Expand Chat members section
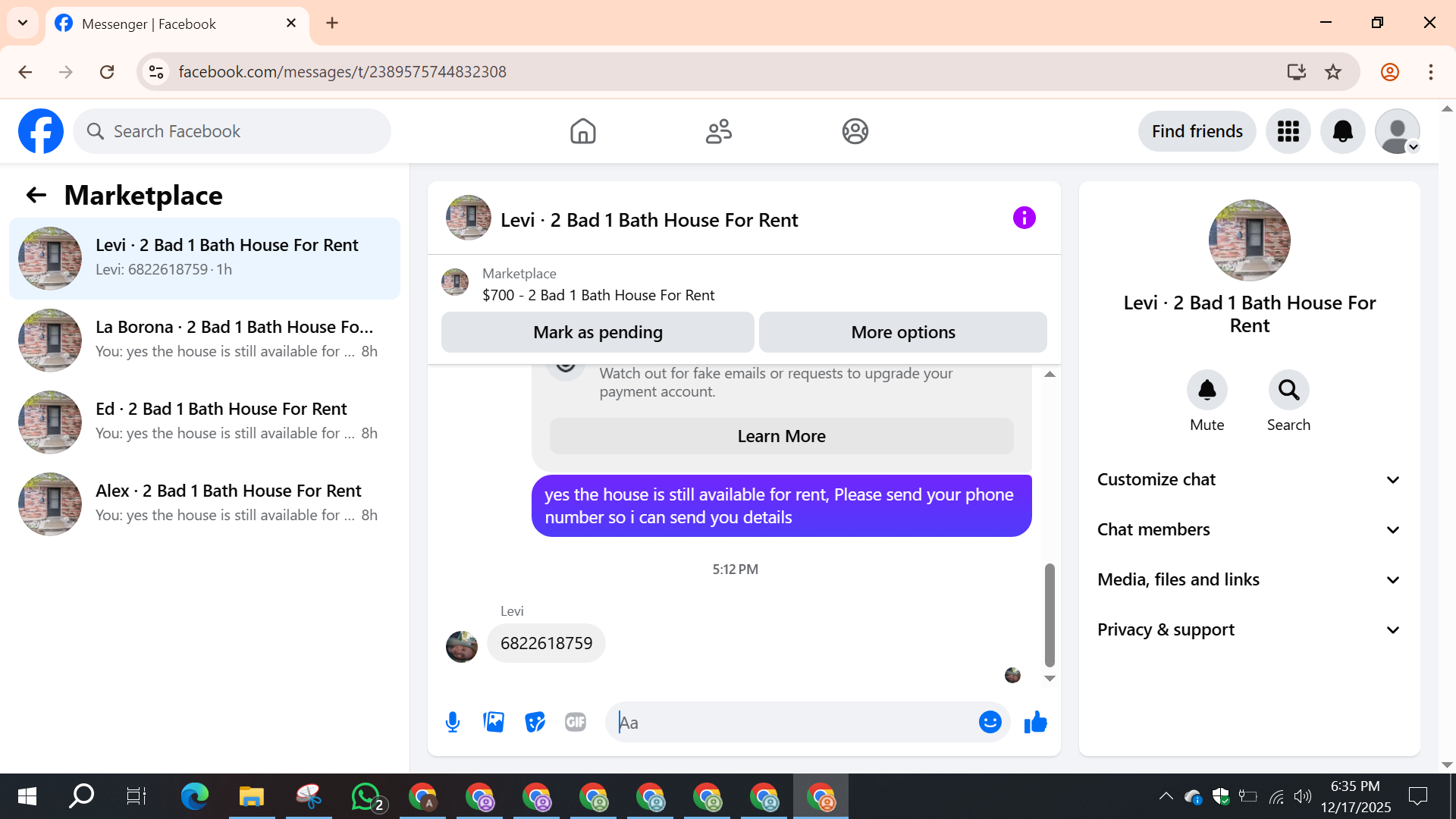The image size is (1456, 819). 1249,529
